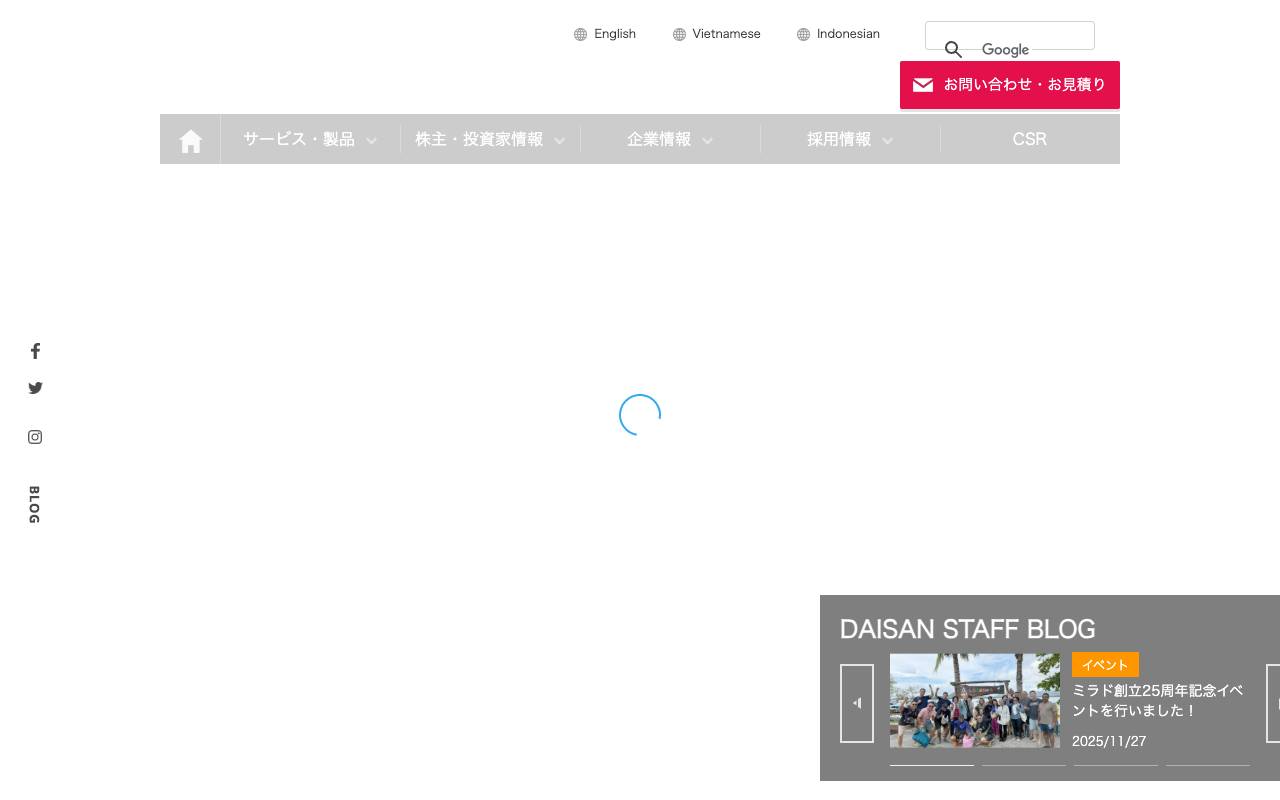
Task: Click the first carousel progress indicator bar
Action: [x=931, y=765]
